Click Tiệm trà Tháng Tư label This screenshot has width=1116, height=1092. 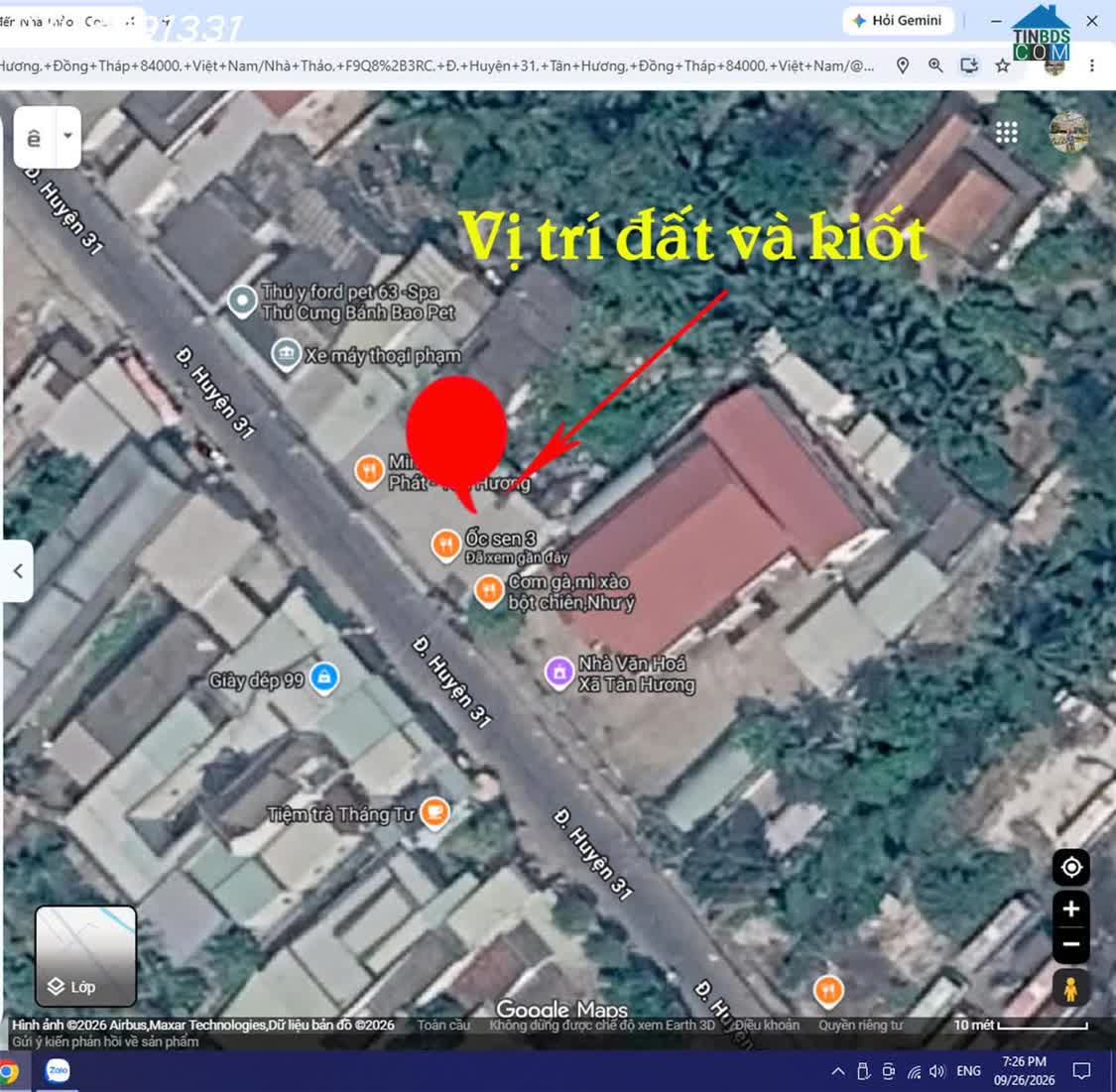[x=340, y=814]
